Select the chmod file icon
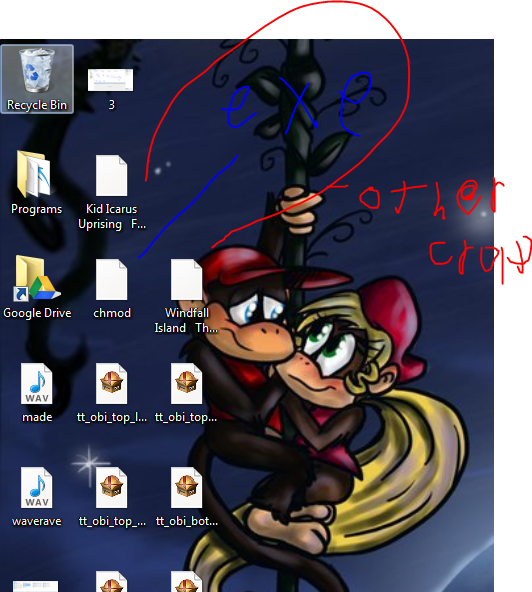532x592 pixels. pyautogui.click(x=112, y=288)
